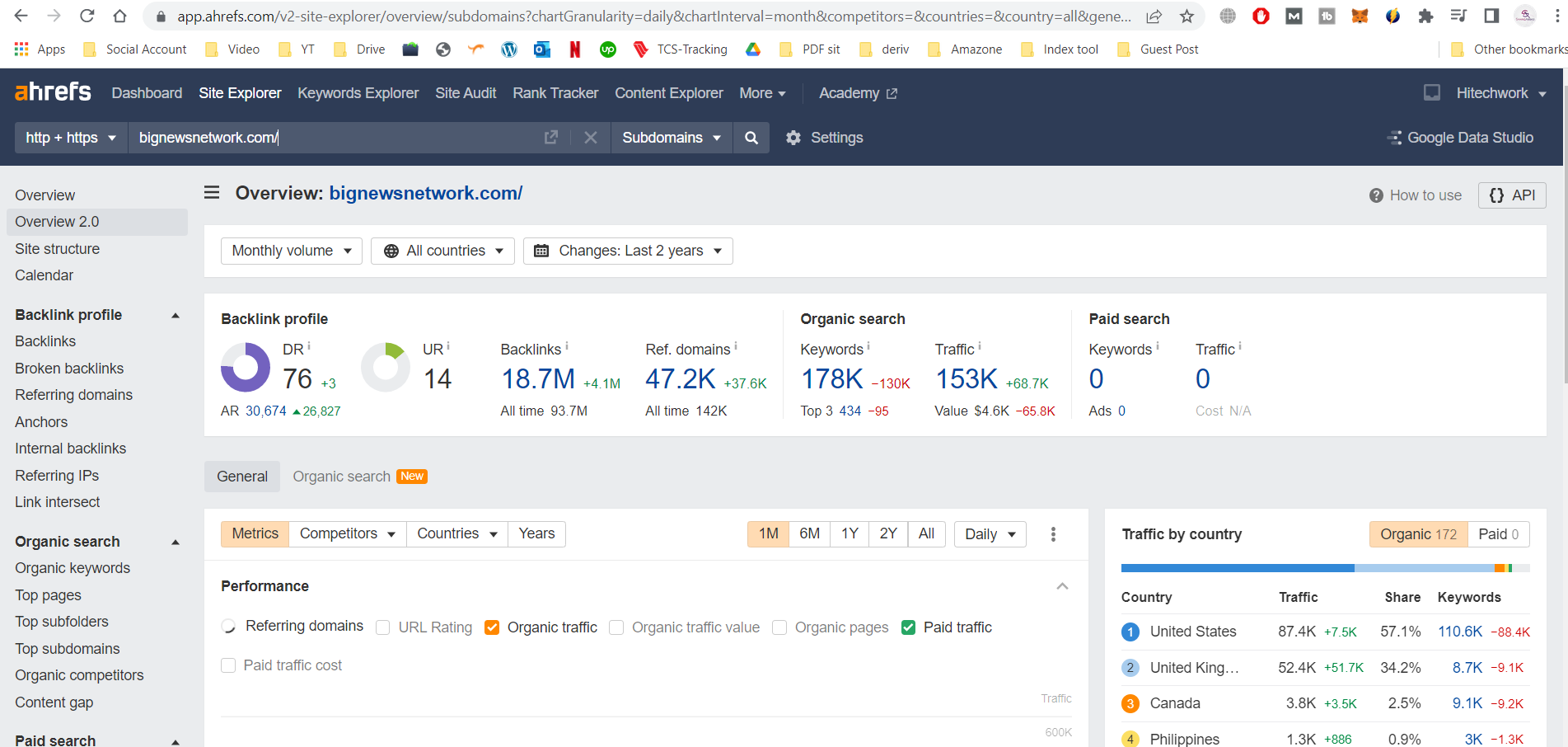The width and height of the screenshot is (1568, 747).
Task: Collapse the Performance section chevron
Action: (x=1062, y=586)
